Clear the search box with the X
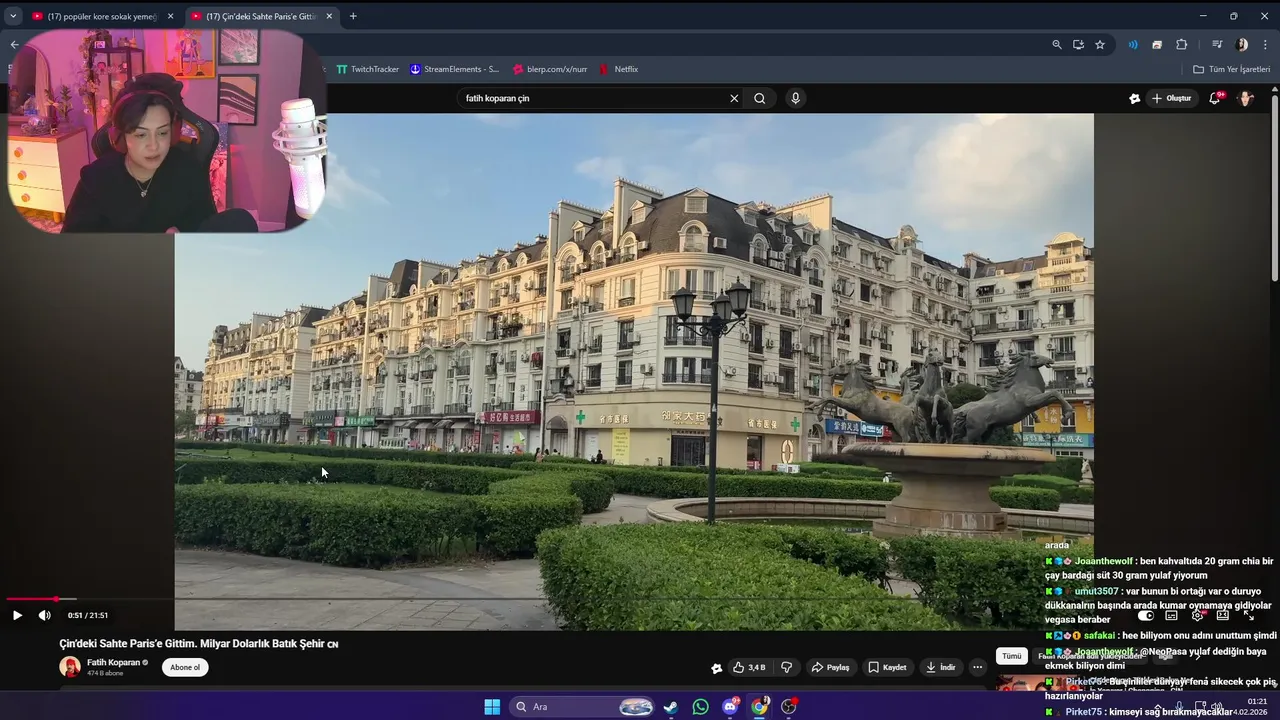The image size is (1280, 720). [734, 98]
